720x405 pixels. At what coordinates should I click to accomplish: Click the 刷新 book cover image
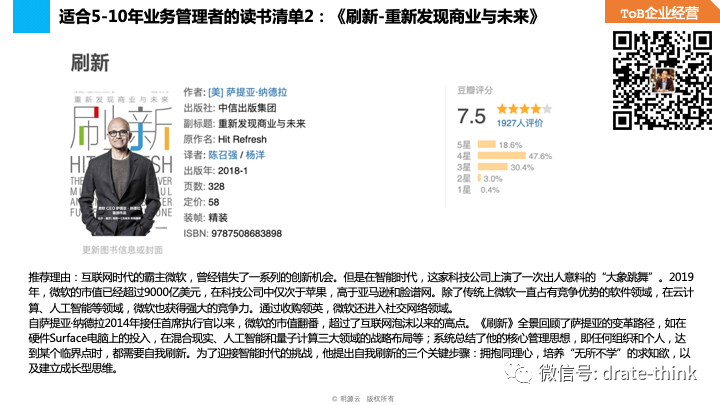click(121, 164)
